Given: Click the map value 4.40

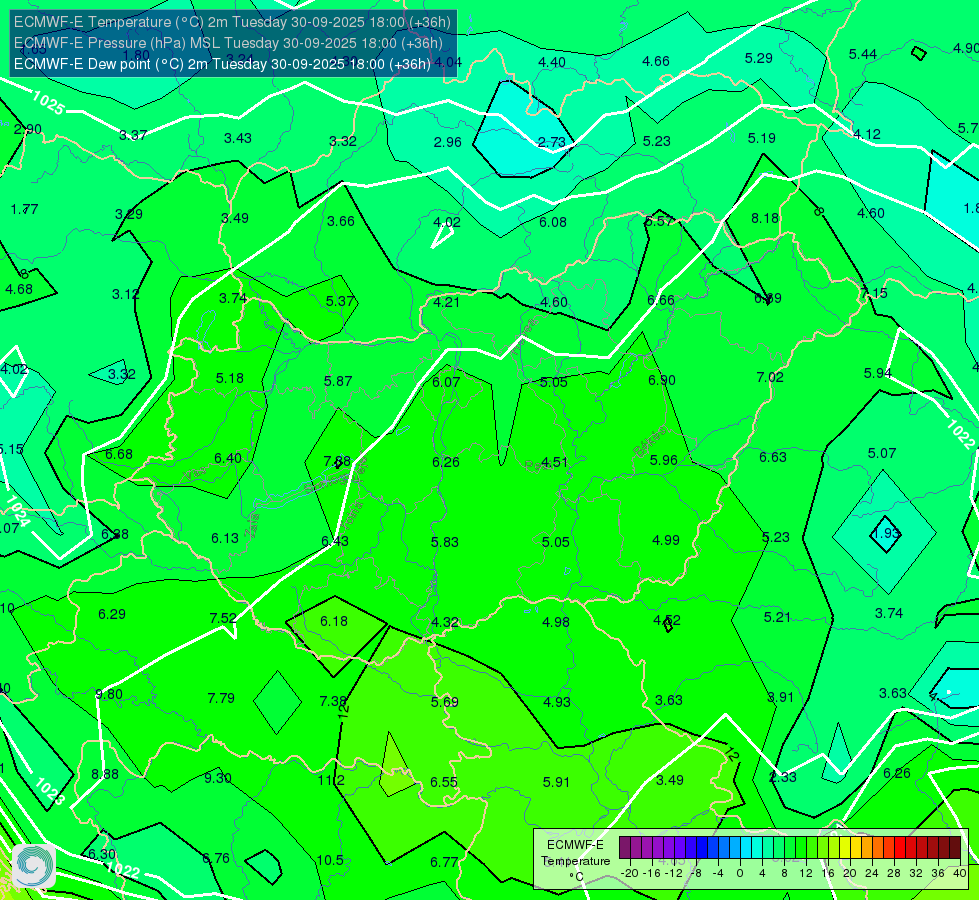Looking at the screenshot, I should [552, 62].
